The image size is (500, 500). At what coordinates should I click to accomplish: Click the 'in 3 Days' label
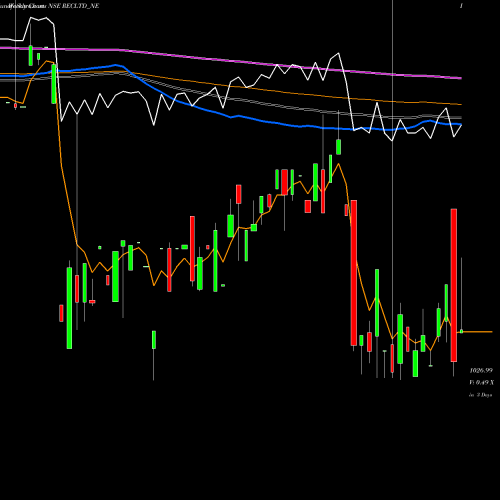(481, 395)
